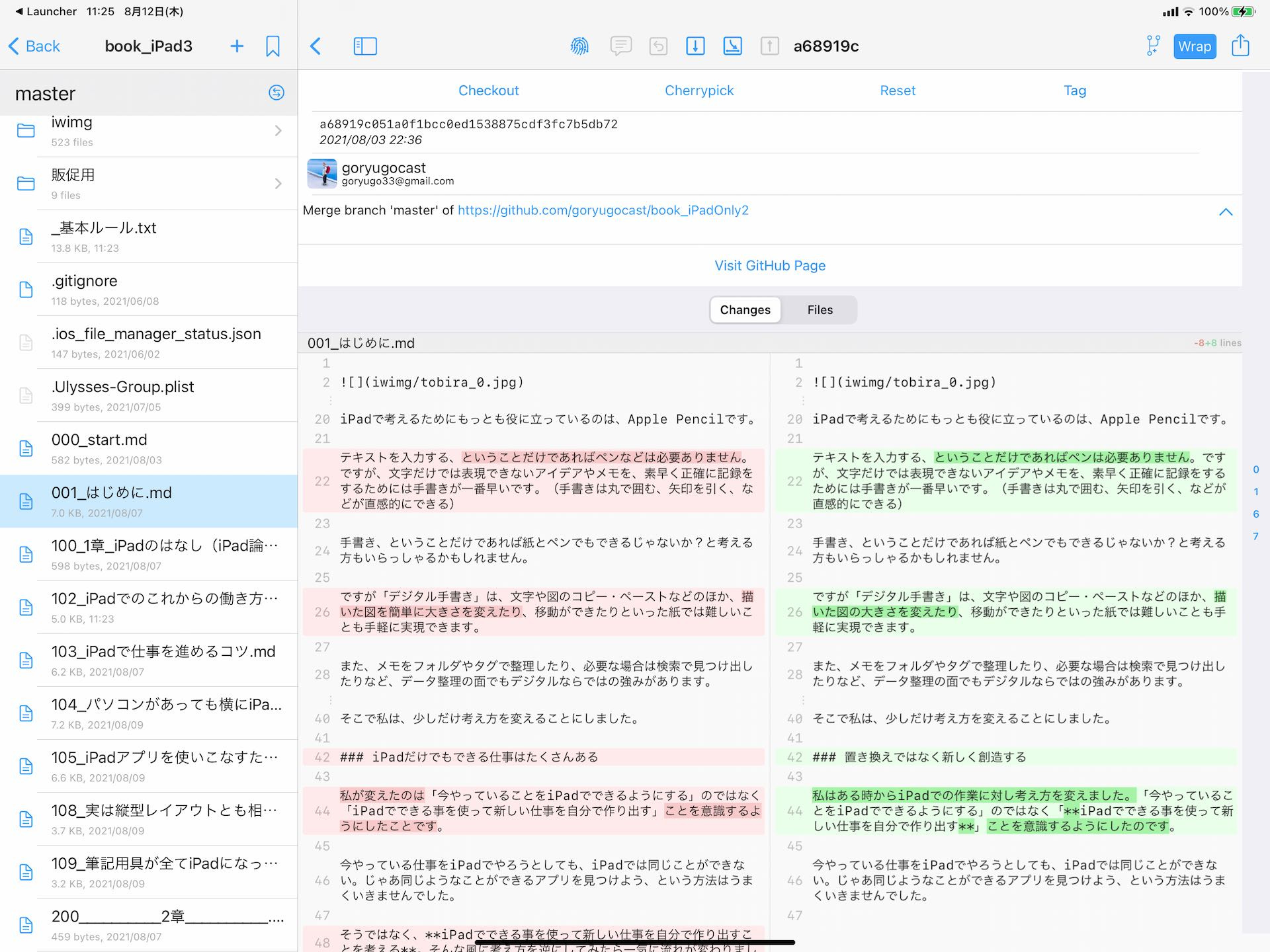Open 105_iPadアプリを使いこなすた file
Image resolution: width=1270 pixels, height=952 pixels.
(x=149, y=766)
